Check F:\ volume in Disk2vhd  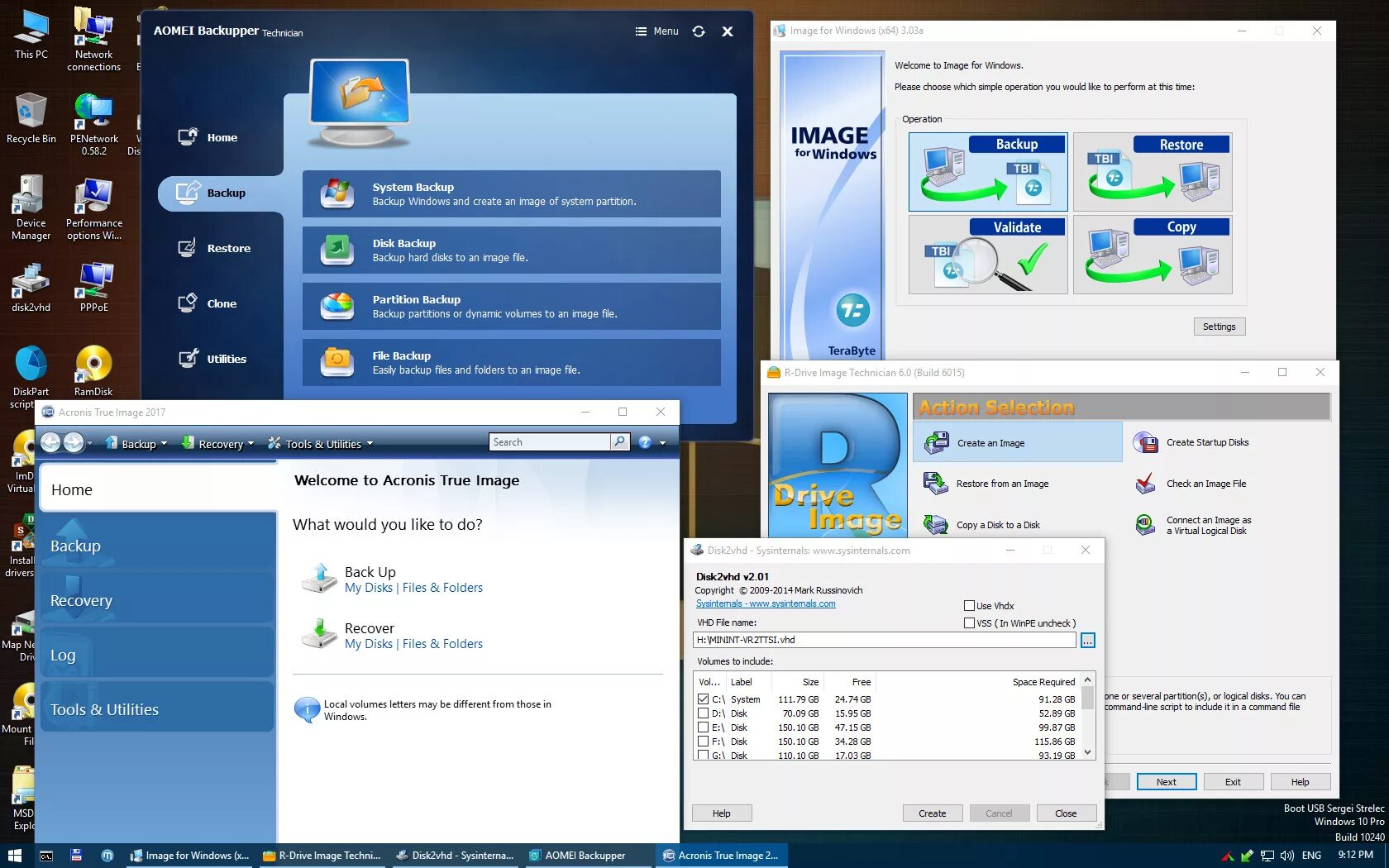(704, 742)
